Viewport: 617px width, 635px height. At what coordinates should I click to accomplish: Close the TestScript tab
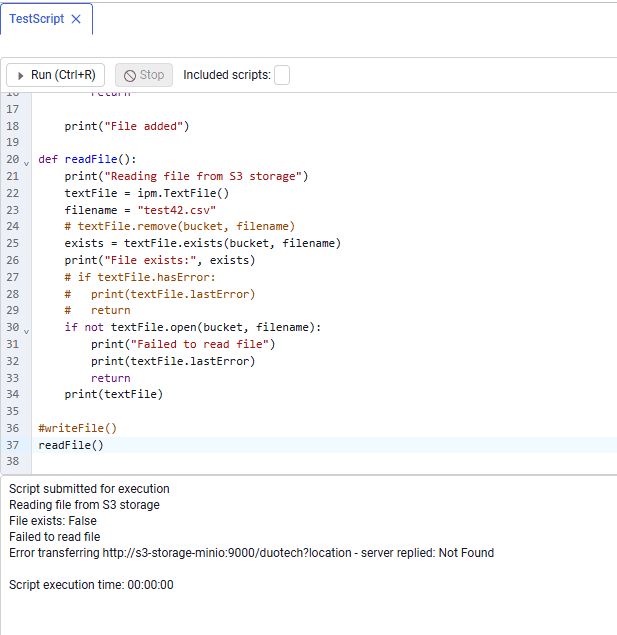[76, 19]
